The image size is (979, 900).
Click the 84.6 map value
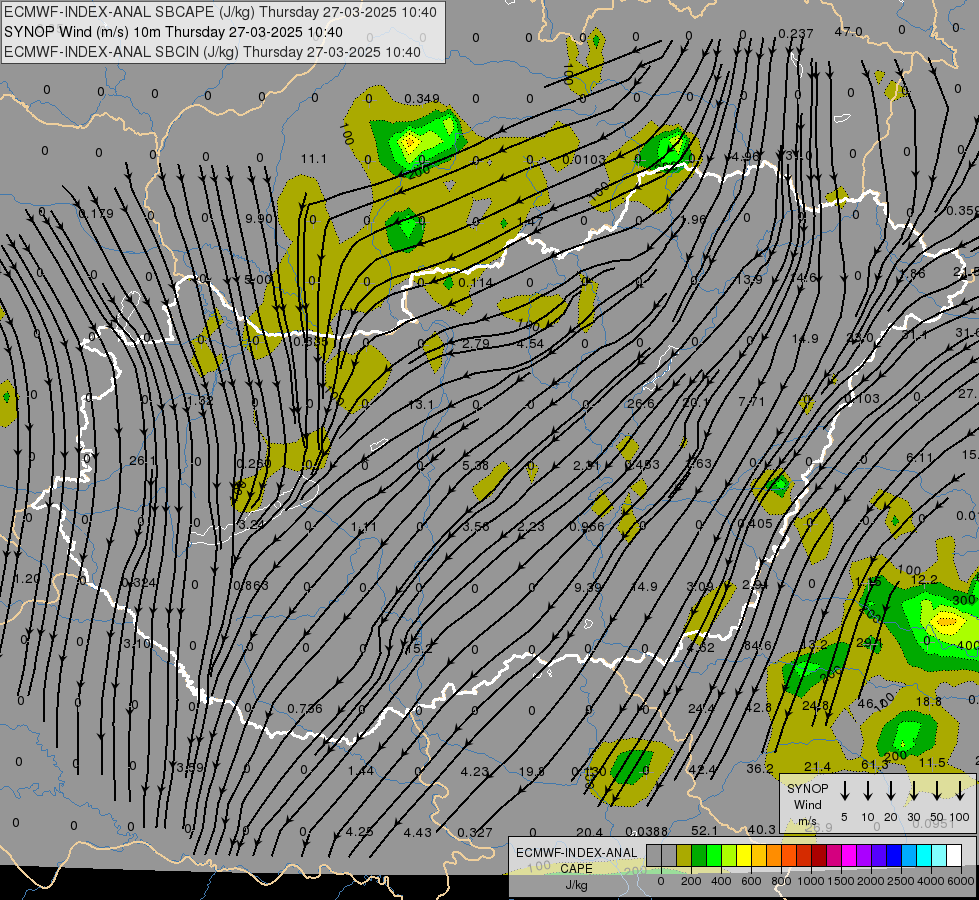click(x=757, y=645)
